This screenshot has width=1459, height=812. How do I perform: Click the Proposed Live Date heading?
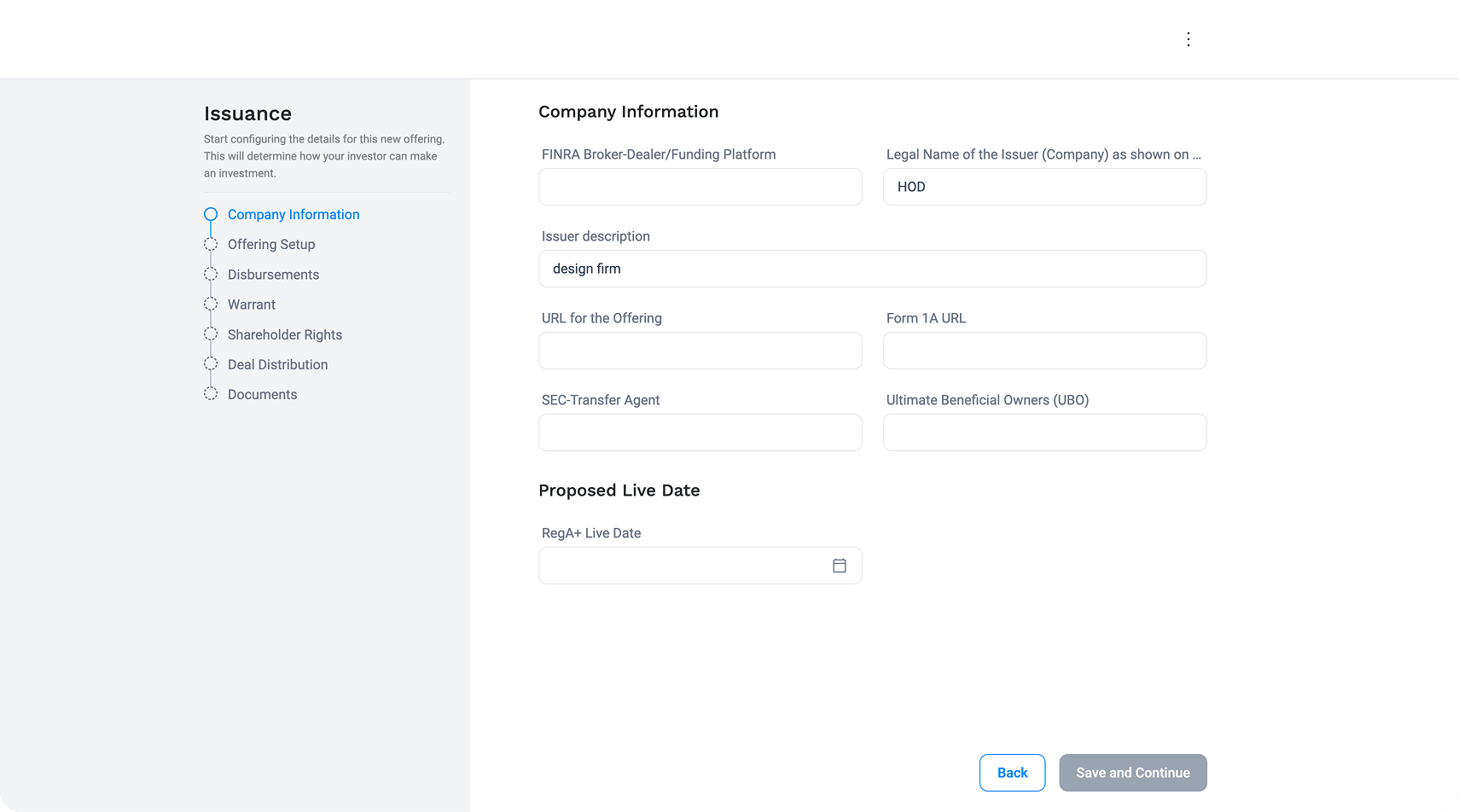click(619, 490)
